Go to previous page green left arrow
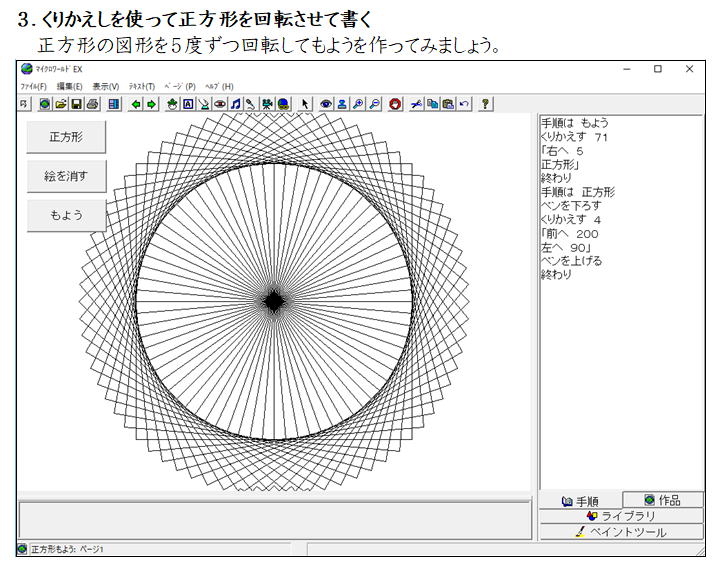This screenshot has height=567, width=720. click(x=135, y=104)
